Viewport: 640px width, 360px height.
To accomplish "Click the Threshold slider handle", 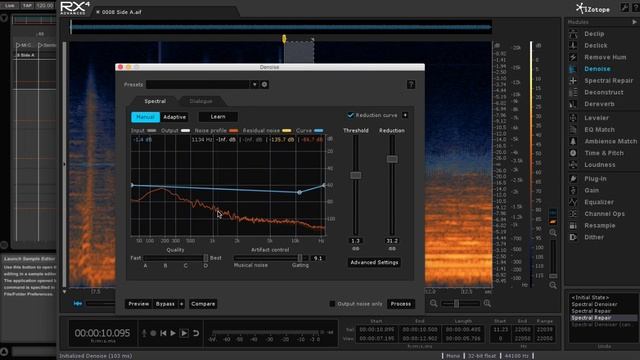I will coord(356,175).
